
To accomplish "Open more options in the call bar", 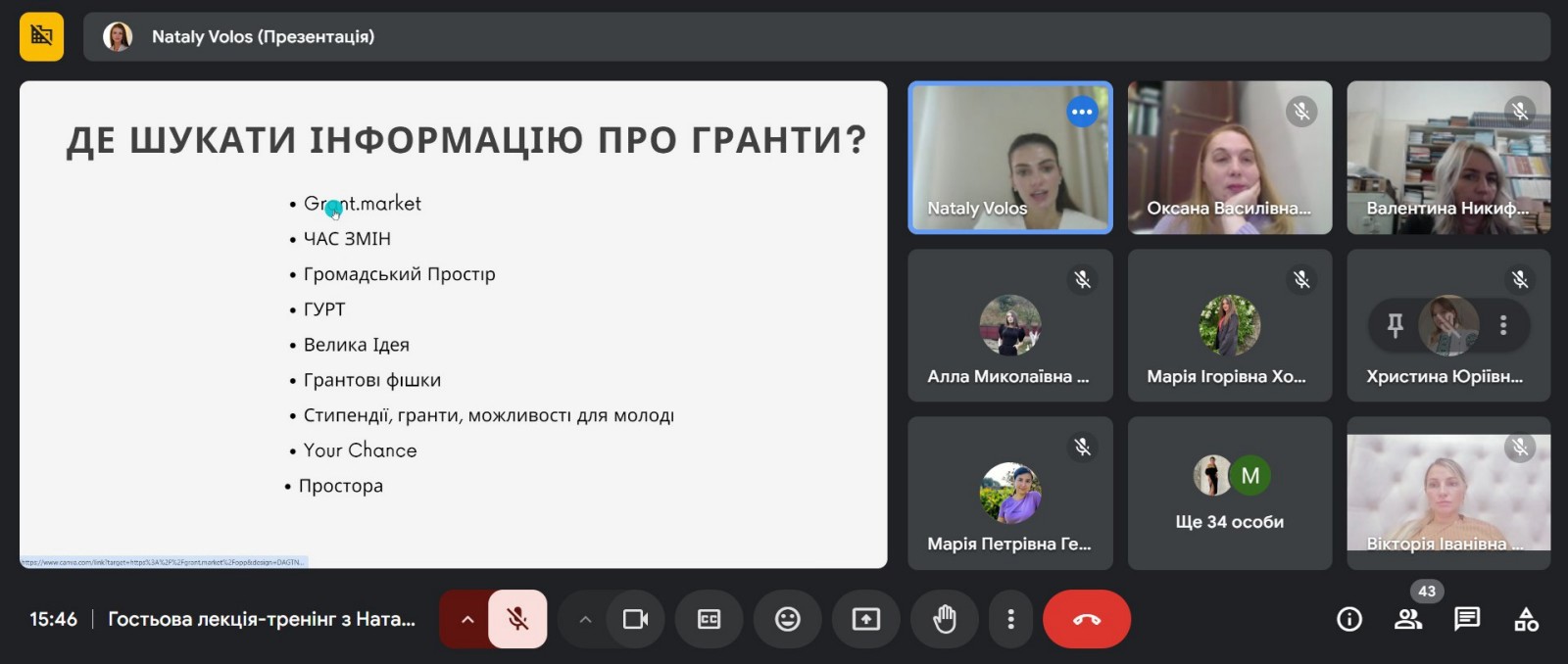I will click(x=1010, y=619).
